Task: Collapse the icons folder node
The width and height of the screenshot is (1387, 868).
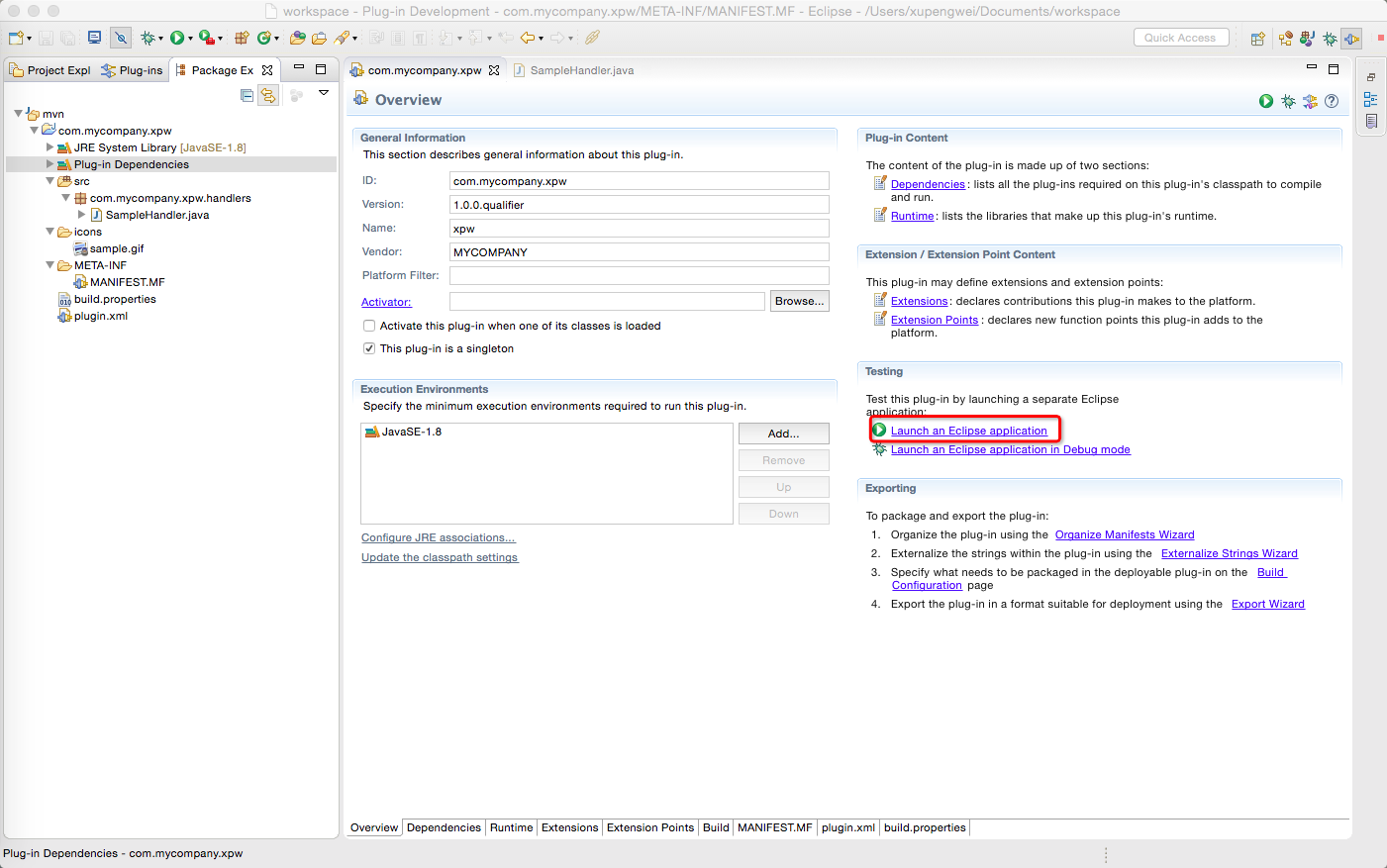Action: [50, 232]
